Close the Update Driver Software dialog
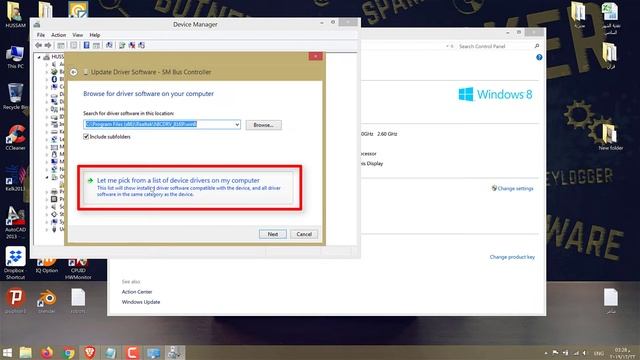The height and width of the screenshot is (360, 640). (315, 56)
